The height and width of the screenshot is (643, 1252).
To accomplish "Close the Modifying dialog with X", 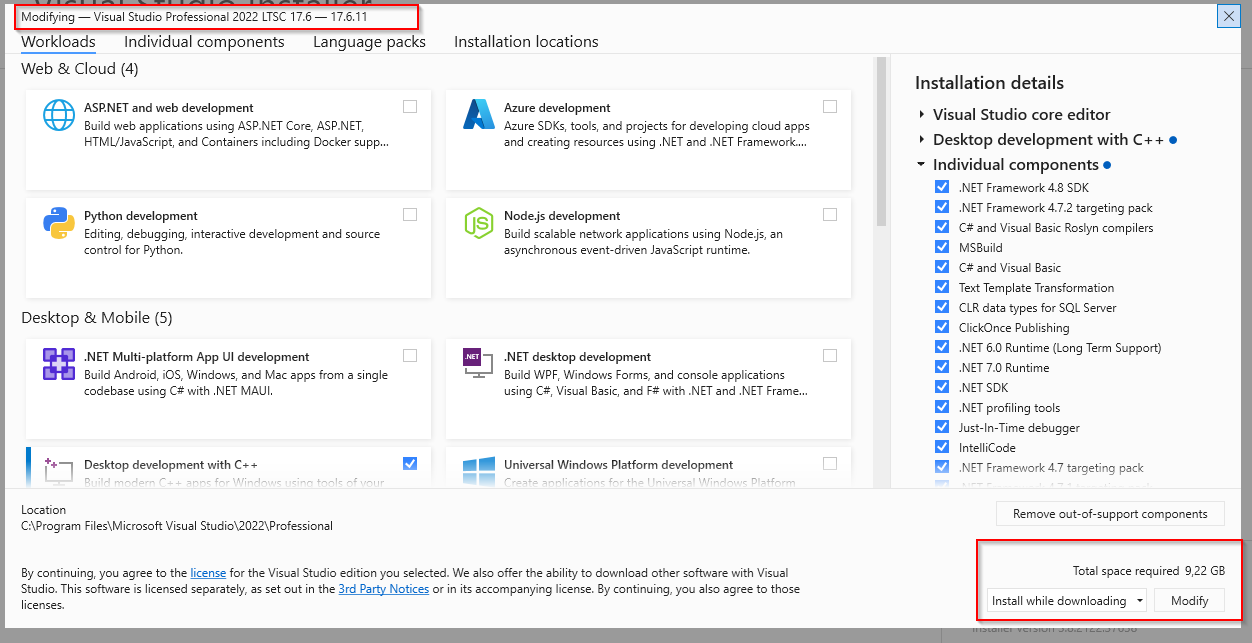I will (1228, 17).
